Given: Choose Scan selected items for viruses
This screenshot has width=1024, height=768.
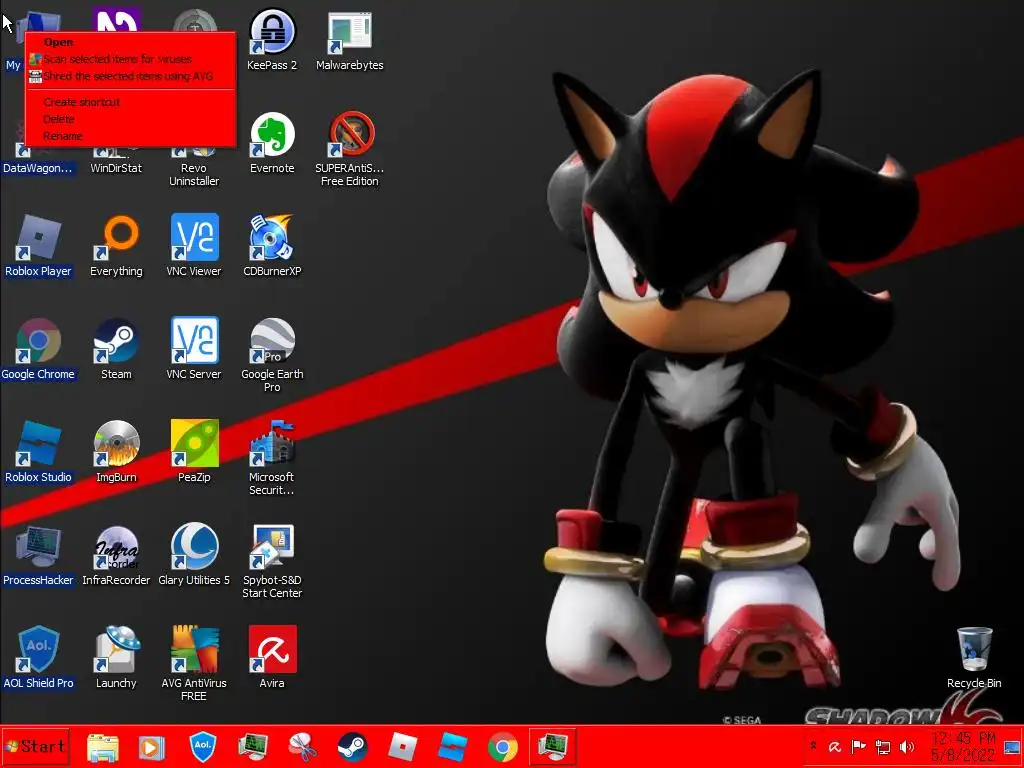Looking at the screenshot, I should point(131,59).
